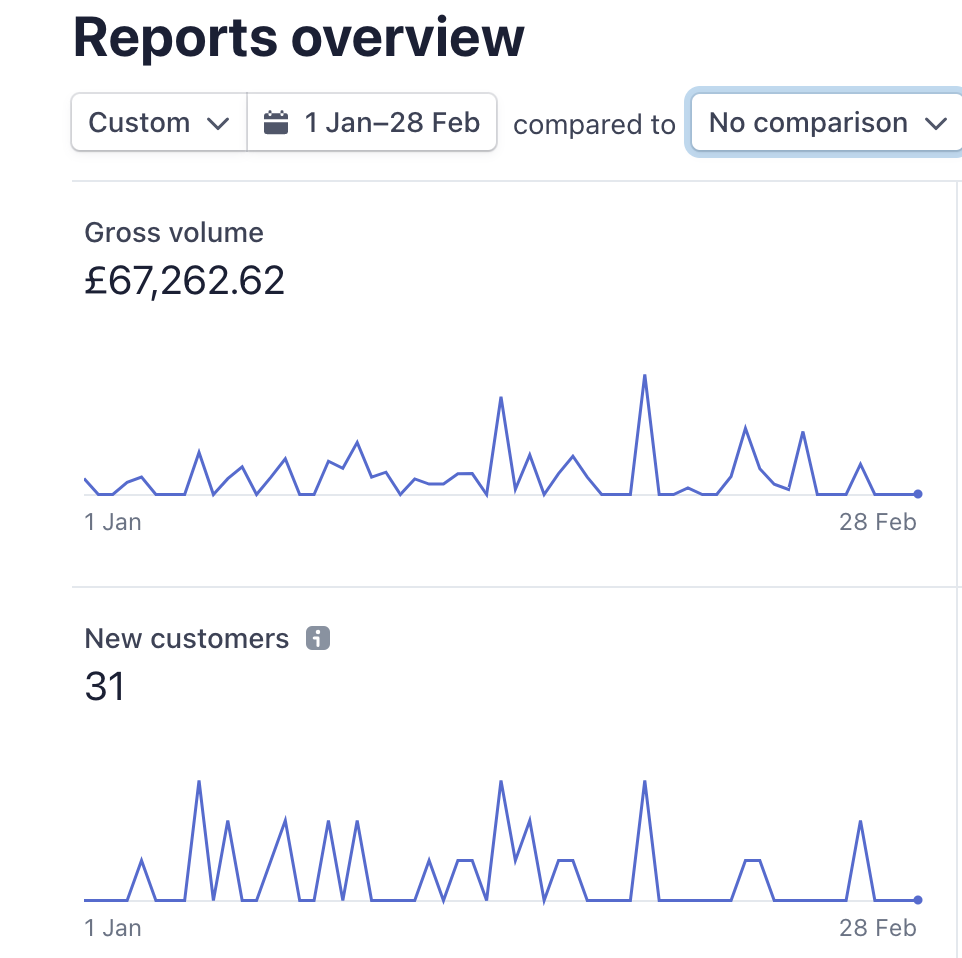This screenshot has width=962, height=958.
Task: Click the calendar icon in date picker
Action: 275,123
